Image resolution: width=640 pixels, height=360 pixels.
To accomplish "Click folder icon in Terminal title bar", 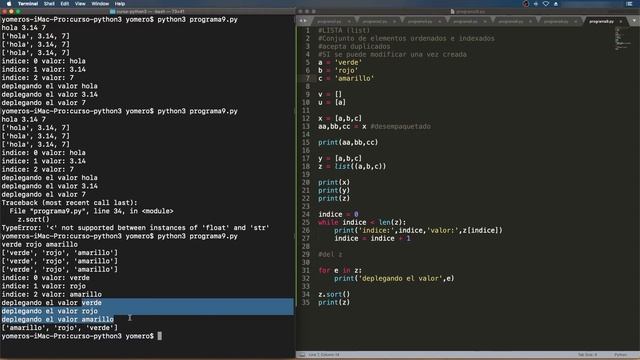I will click(112, 12).
